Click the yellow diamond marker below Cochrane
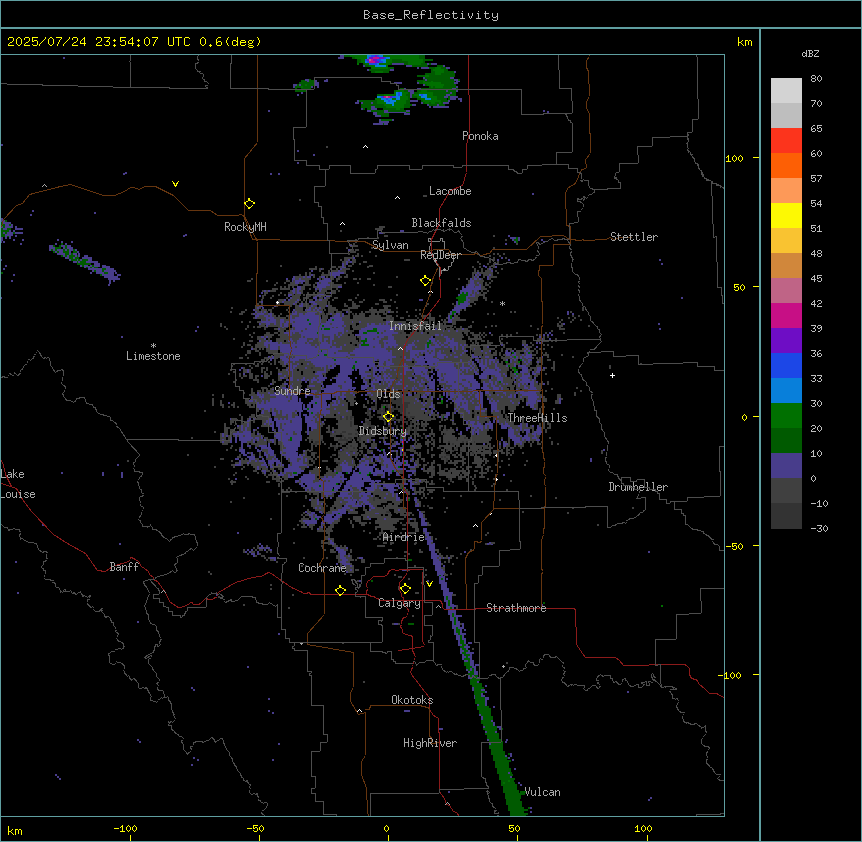 (x=340, y=590)
